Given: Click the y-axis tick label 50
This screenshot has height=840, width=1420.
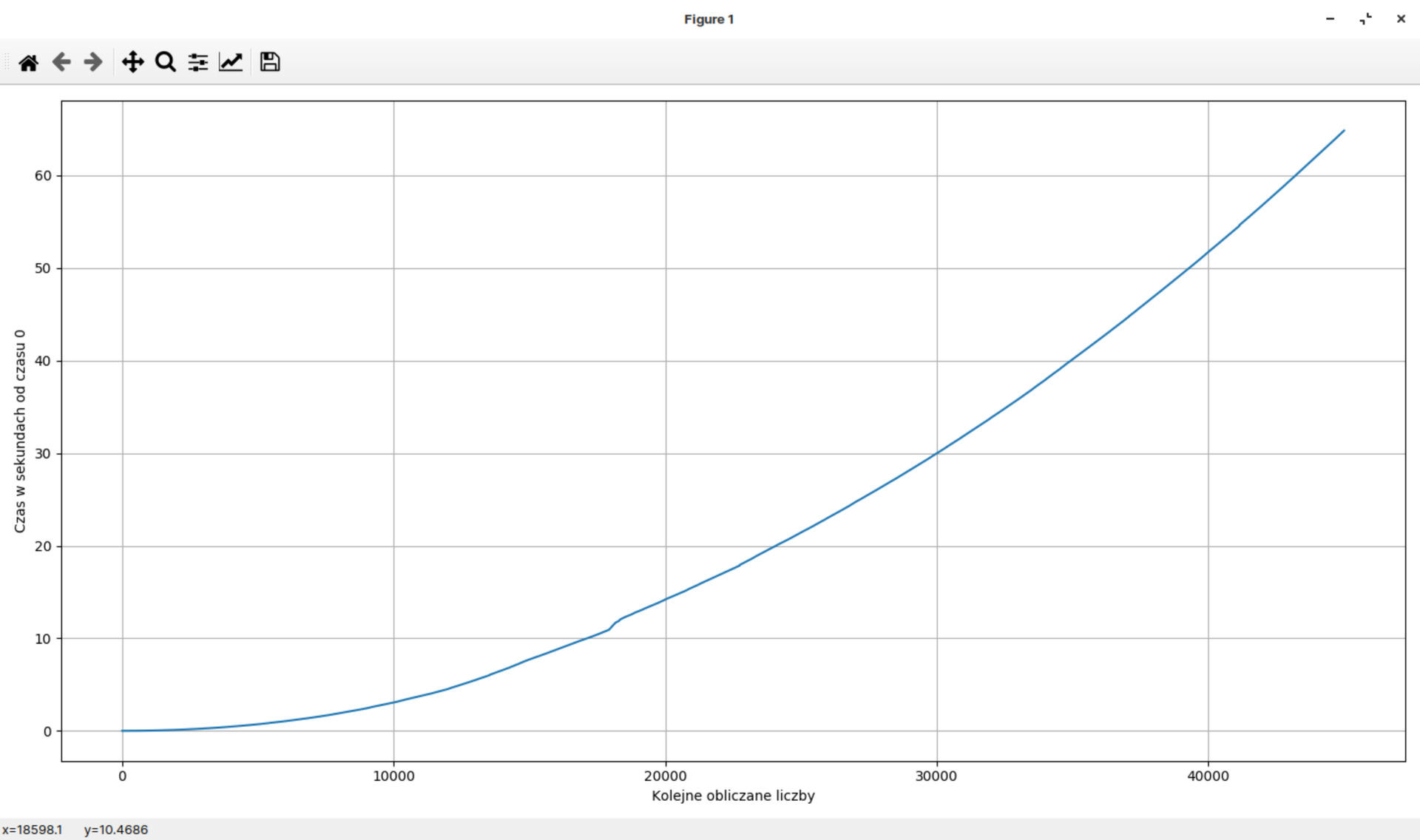Looking at the screenshot, I should click(x=43, y=268).
